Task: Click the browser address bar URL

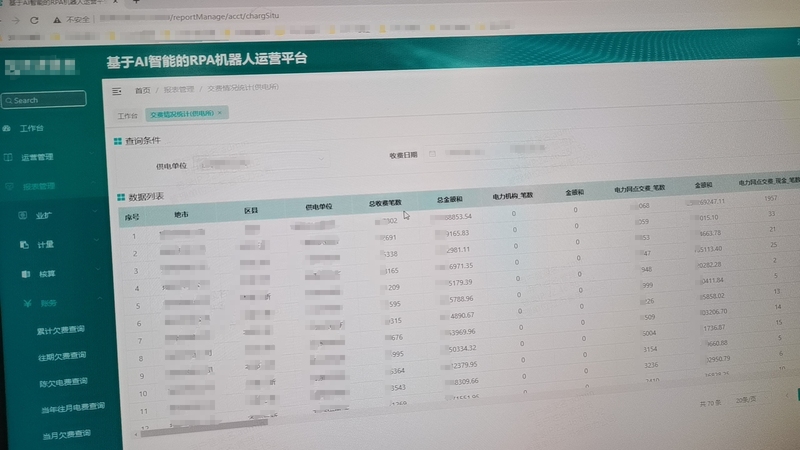Action: point(189,17)
